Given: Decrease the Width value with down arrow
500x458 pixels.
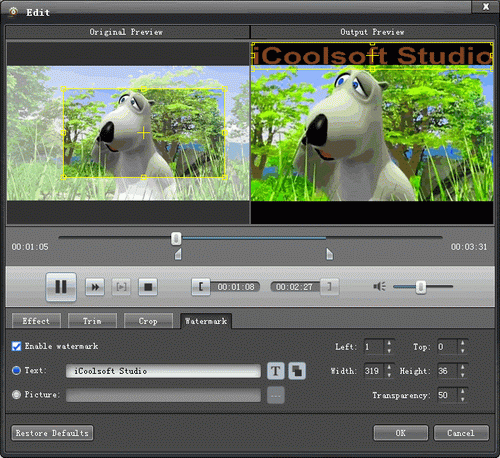Looking at the screenshot, I should pos(389,375).
